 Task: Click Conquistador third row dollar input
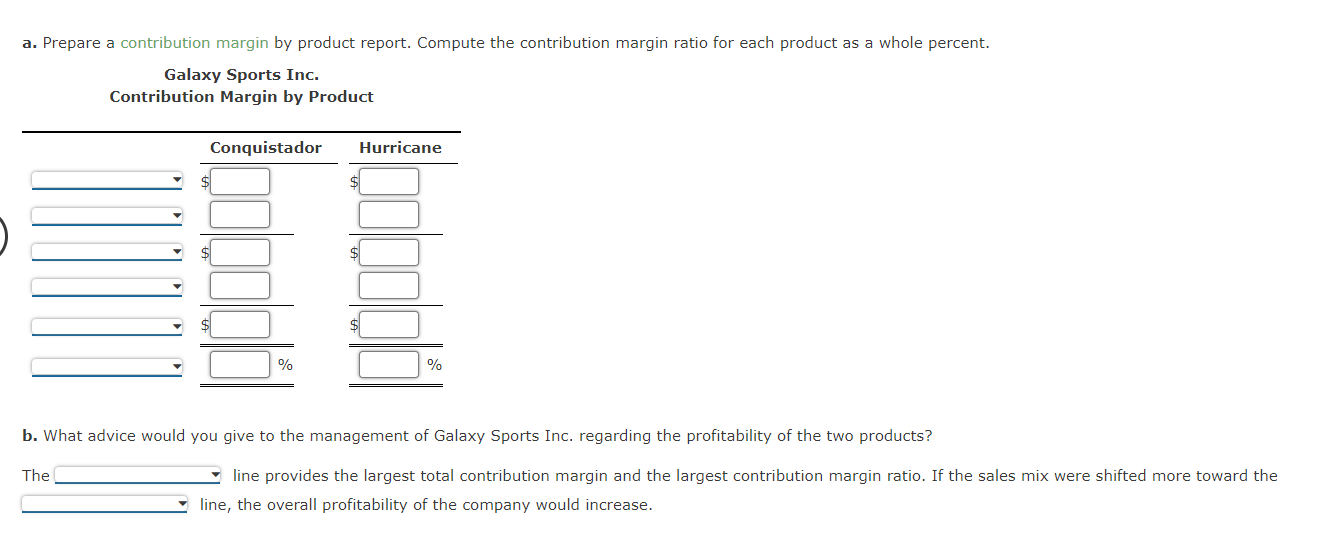240,252
